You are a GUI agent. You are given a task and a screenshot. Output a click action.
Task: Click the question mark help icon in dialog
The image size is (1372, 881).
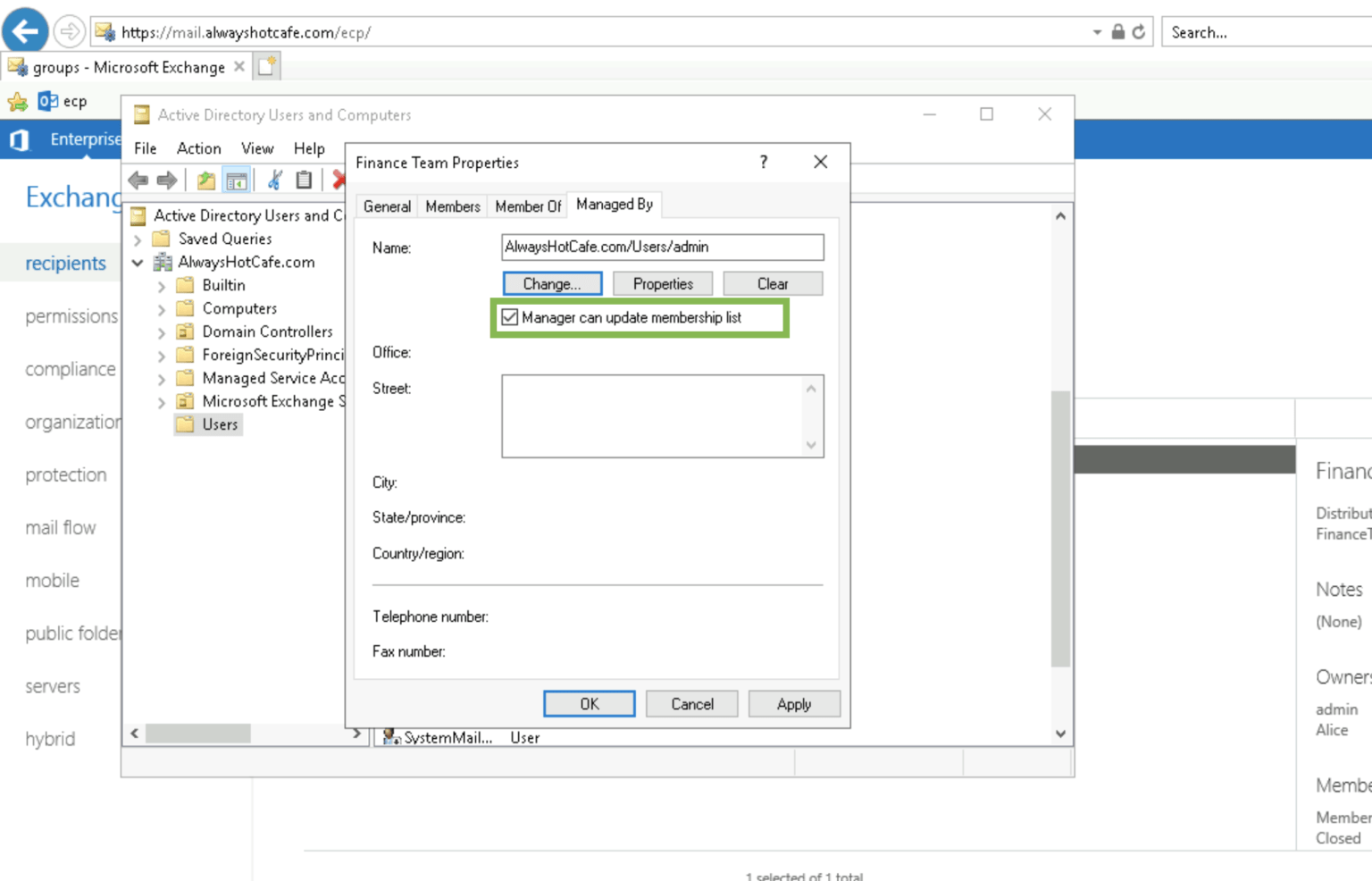(763, 162)
